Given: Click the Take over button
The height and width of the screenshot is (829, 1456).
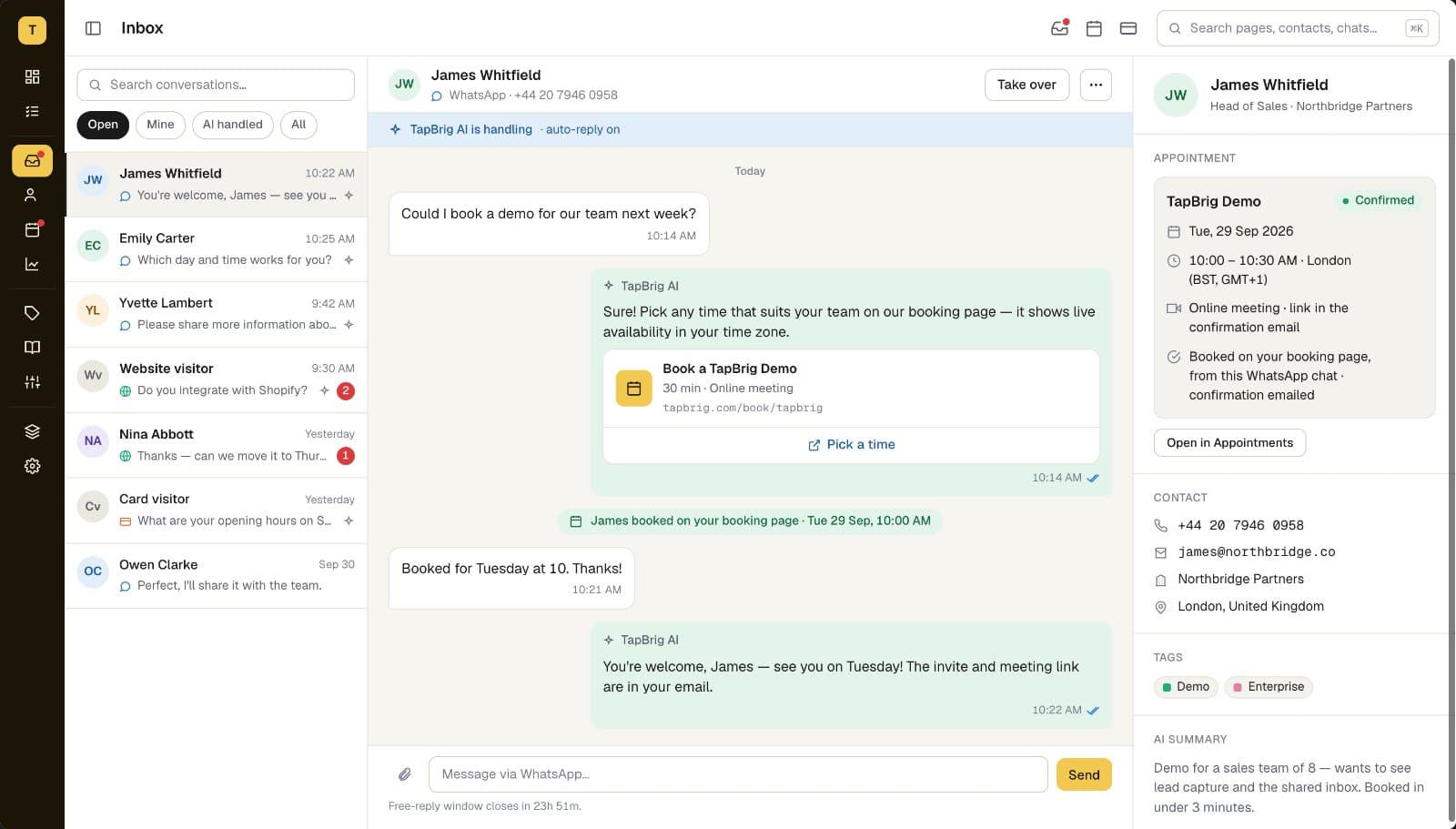Looking at the screenshot, I should pyautogui.click(x=1026, y=85).
